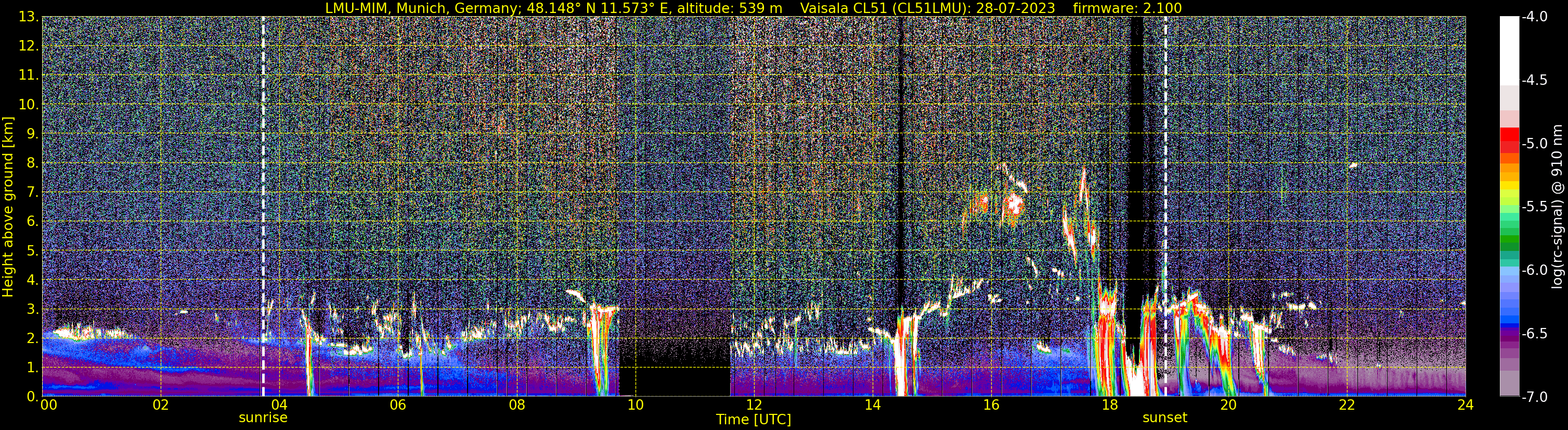Click the white dashed sunrise marker line
The image size is (1568, 430).
tap(263, 207)
